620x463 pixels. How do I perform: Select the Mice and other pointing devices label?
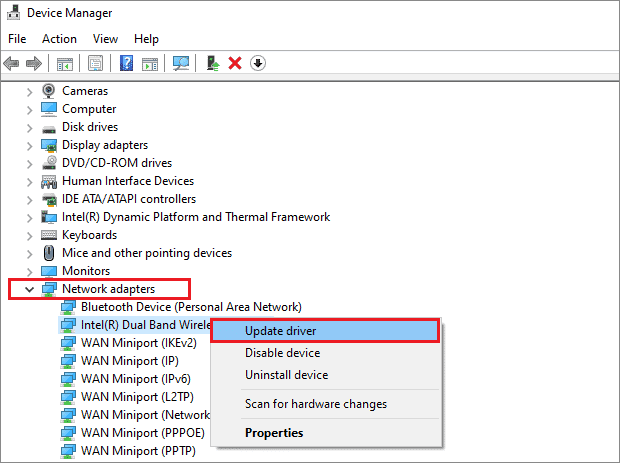tap(147, 253)
